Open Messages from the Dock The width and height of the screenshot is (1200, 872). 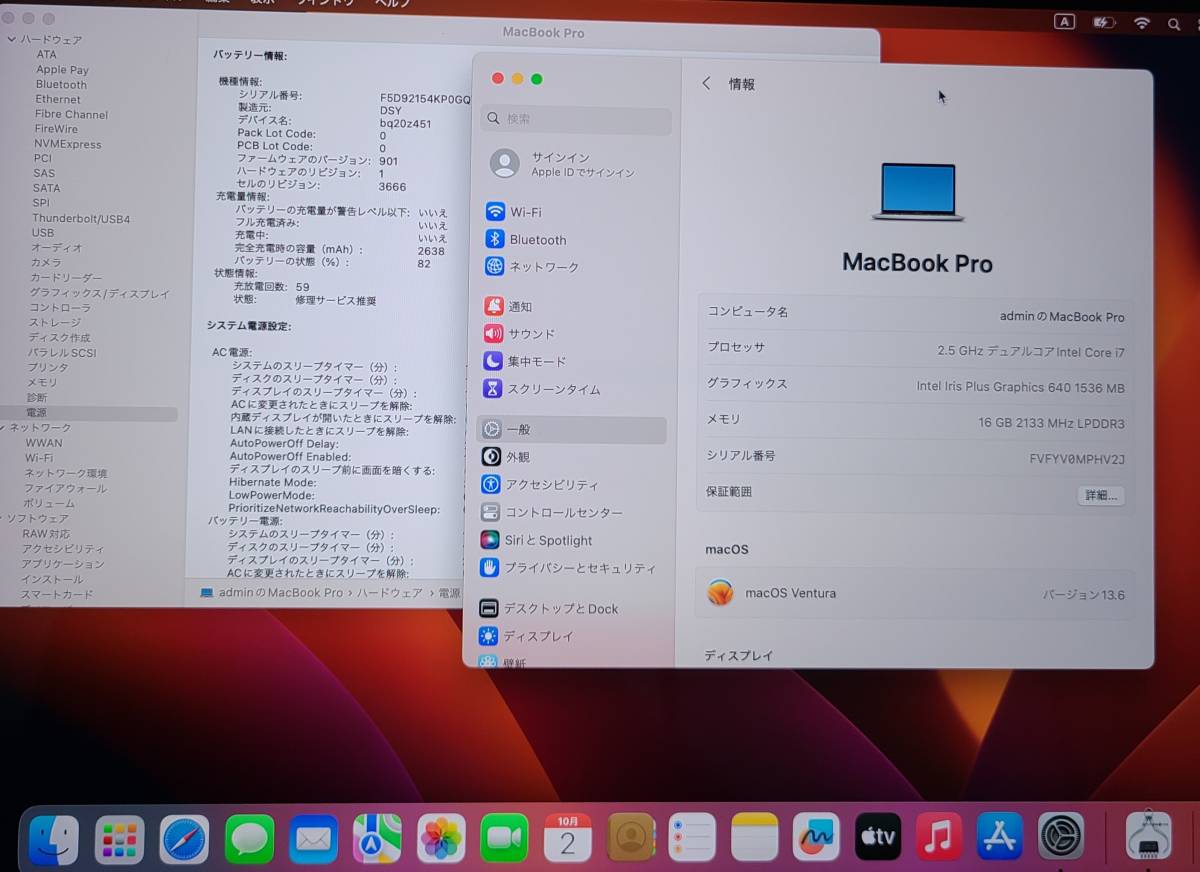pyautogui.click(x=250, y=839)
